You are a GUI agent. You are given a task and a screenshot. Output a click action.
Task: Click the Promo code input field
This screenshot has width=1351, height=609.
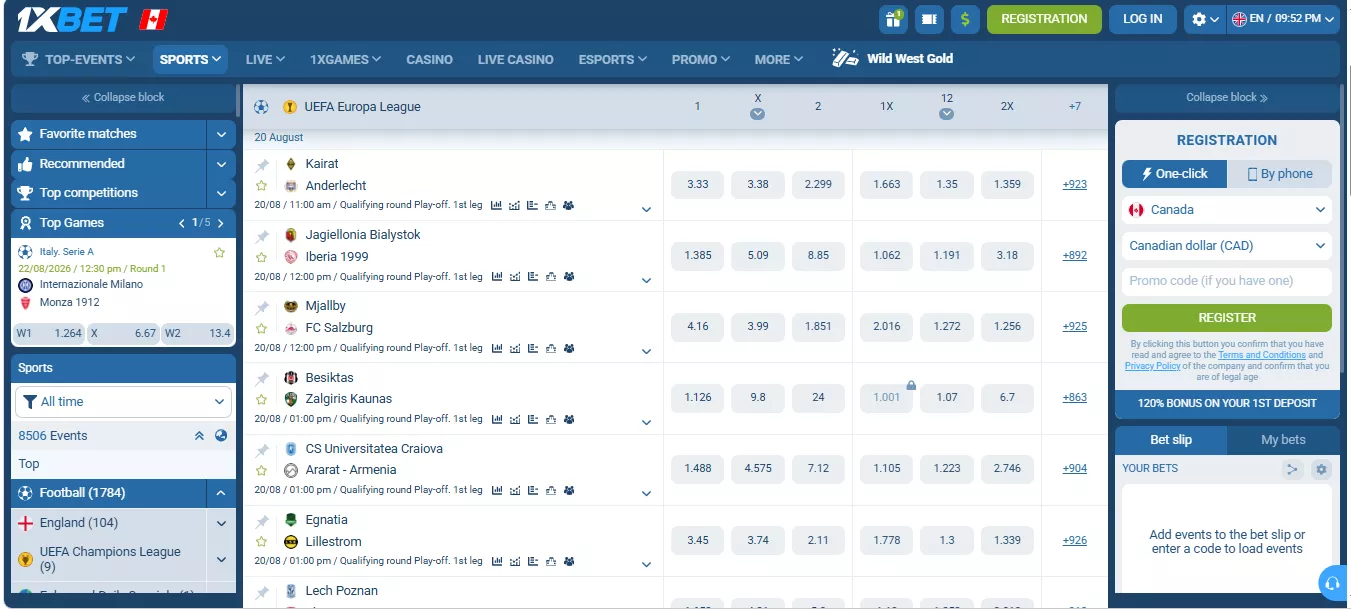click(x=1227, y=281)
